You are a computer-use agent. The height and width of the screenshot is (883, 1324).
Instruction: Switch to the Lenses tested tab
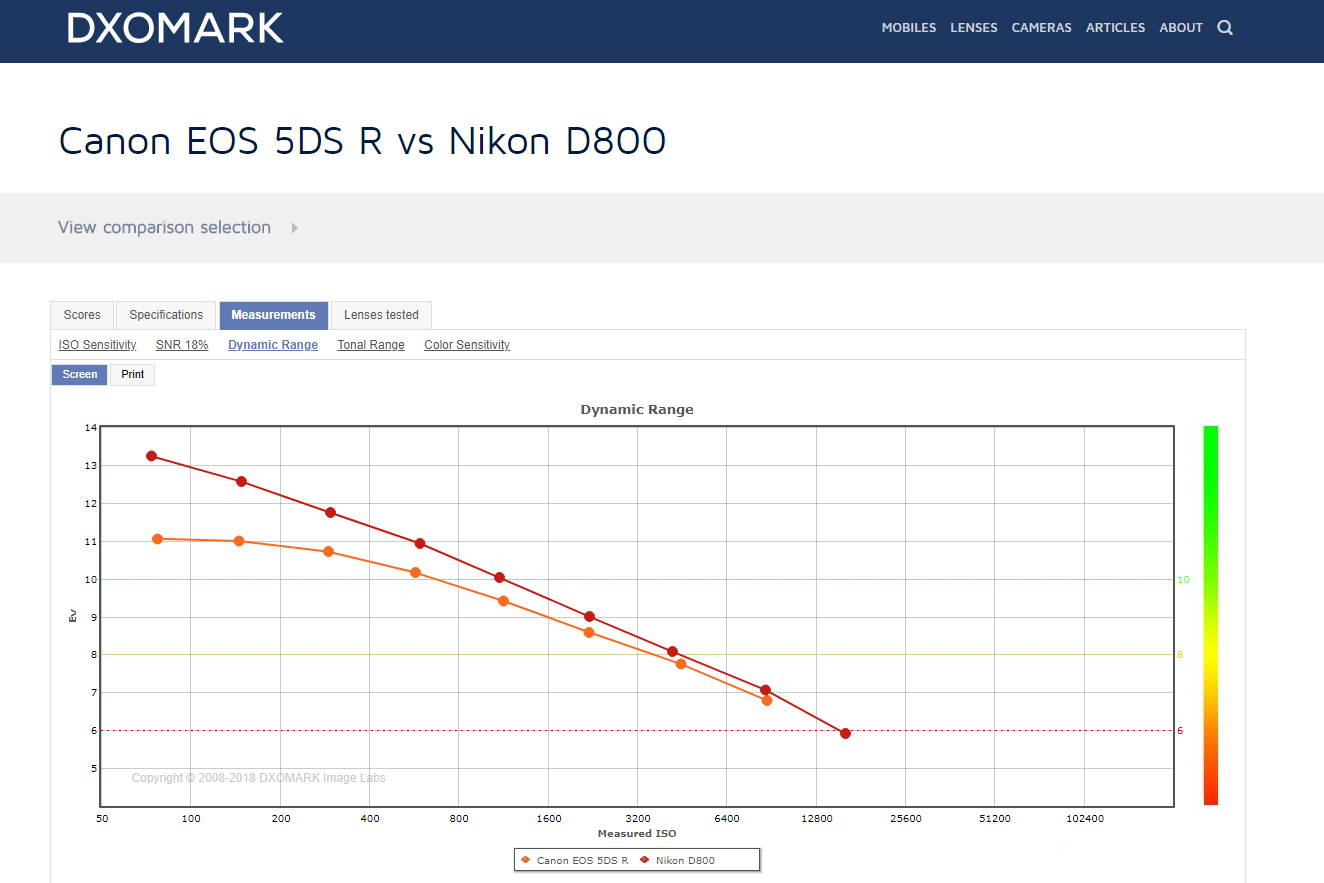[381, 315]
